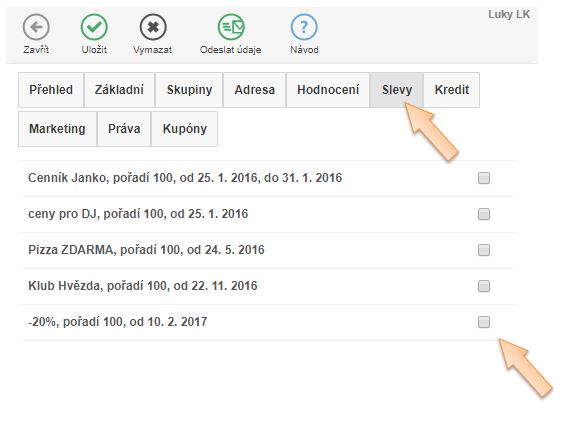This screenshot has height=427, width=571.
Task: Go to the Skupiny tab
Action: tap(189, 90)
